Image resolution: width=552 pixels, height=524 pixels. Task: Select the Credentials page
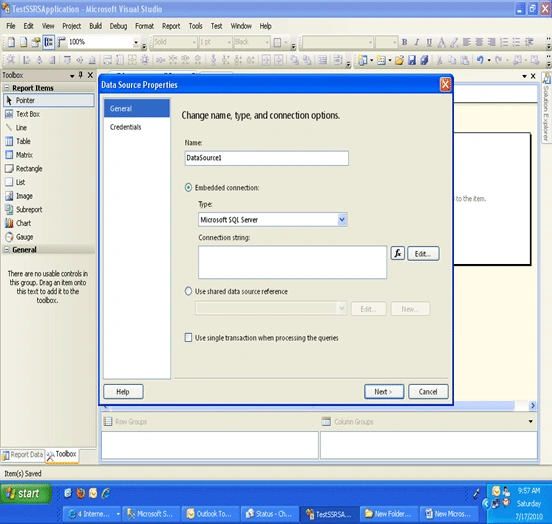pyautogui.click(x=126, y=127)
